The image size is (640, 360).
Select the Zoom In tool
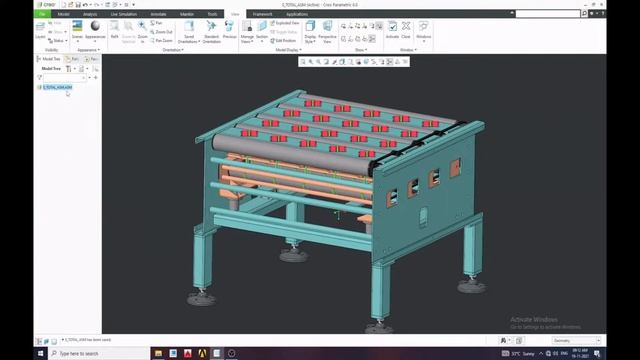pyautogui.click(x=142, y=31)
